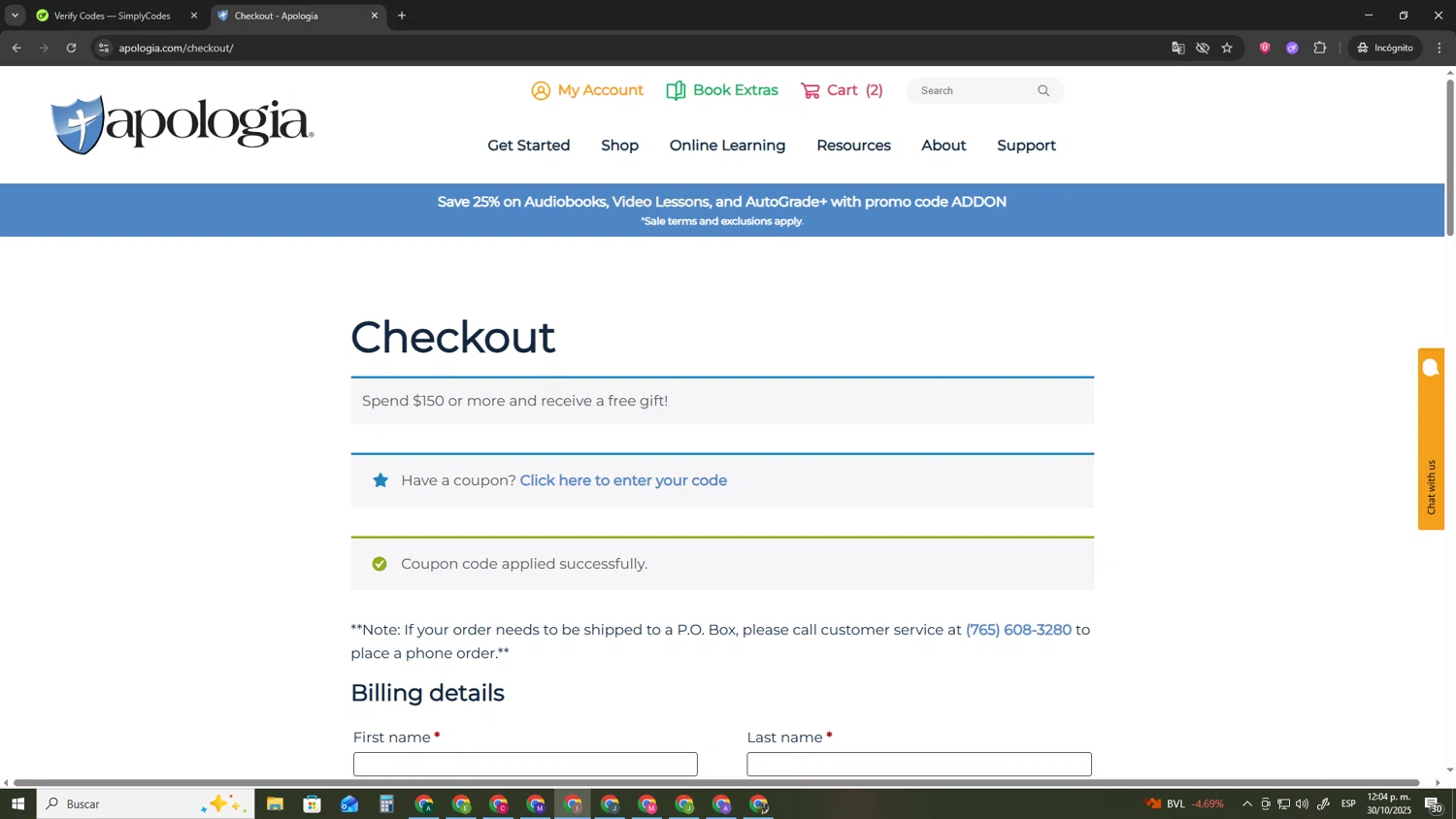The height and width of the screenshot is (819, 1456).
Task: Click the Buscar taskbar search box
Action: [x=146, y=803]
